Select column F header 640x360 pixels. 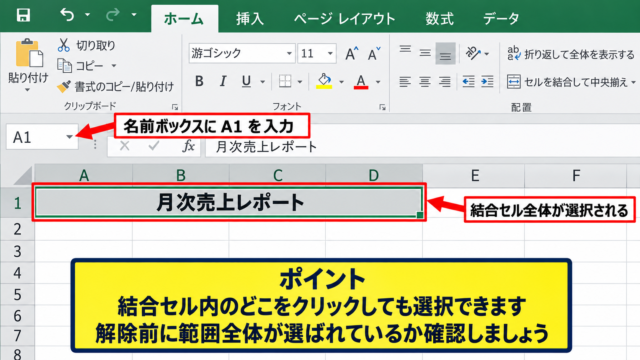tap(576, 176)
